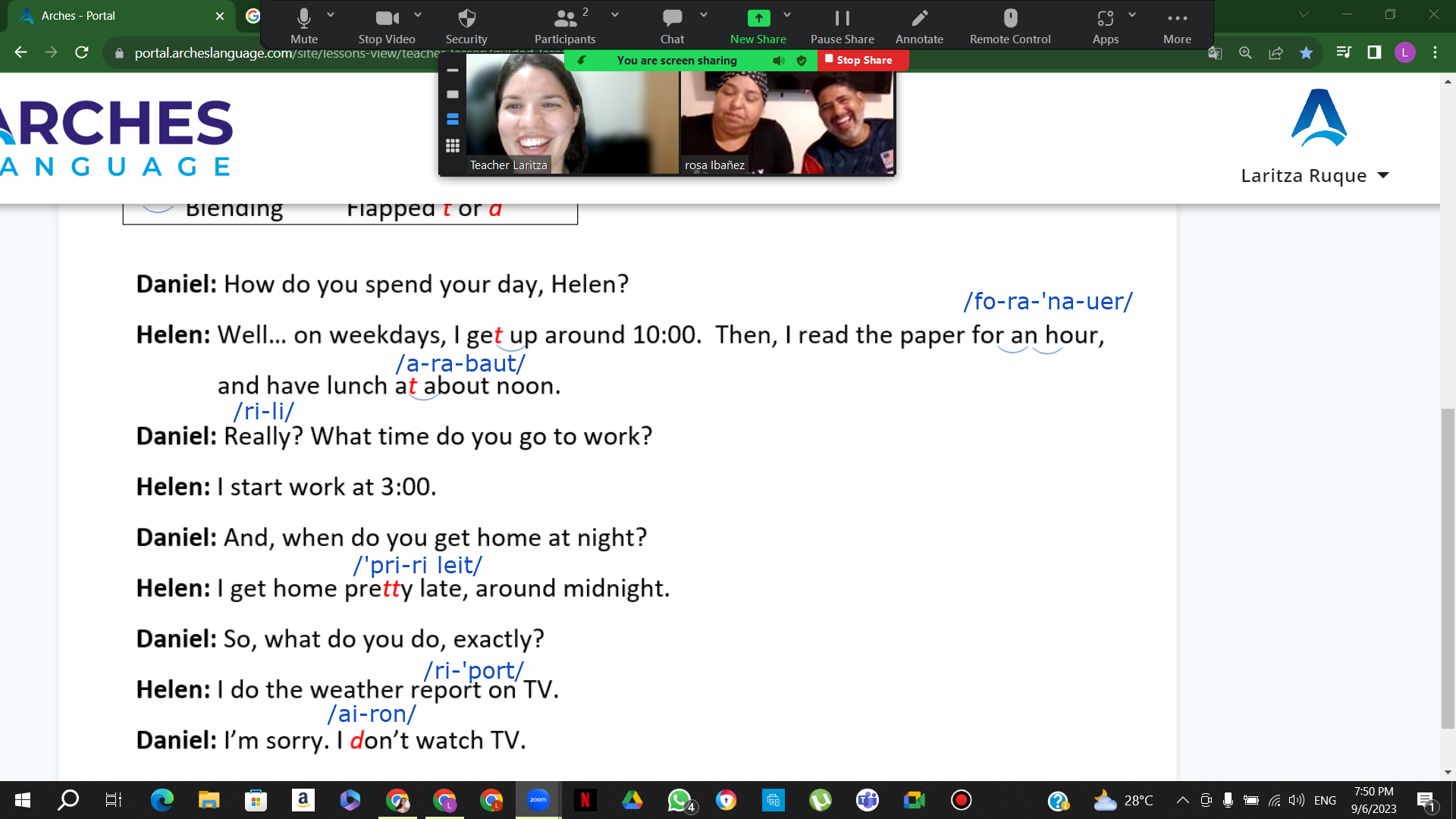1456x819 pixels.
Task: Select rosa Ibañez video thumbnail
Action: tap(787, 123)
